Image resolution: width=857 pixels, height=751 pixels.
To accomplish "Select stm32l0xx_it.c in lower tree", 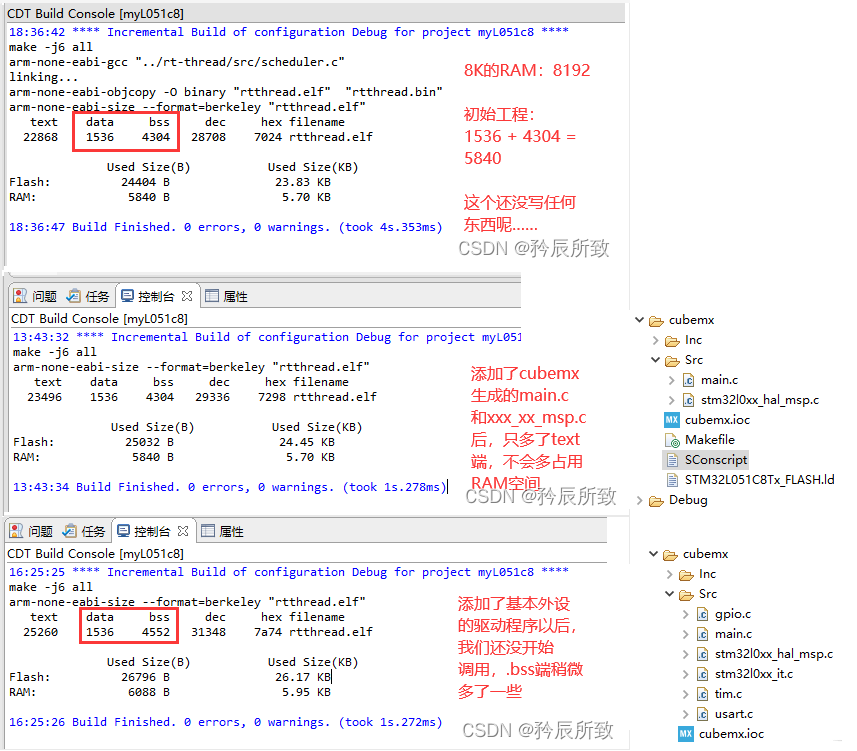I will pyautogui.click(x=754, y=674).
